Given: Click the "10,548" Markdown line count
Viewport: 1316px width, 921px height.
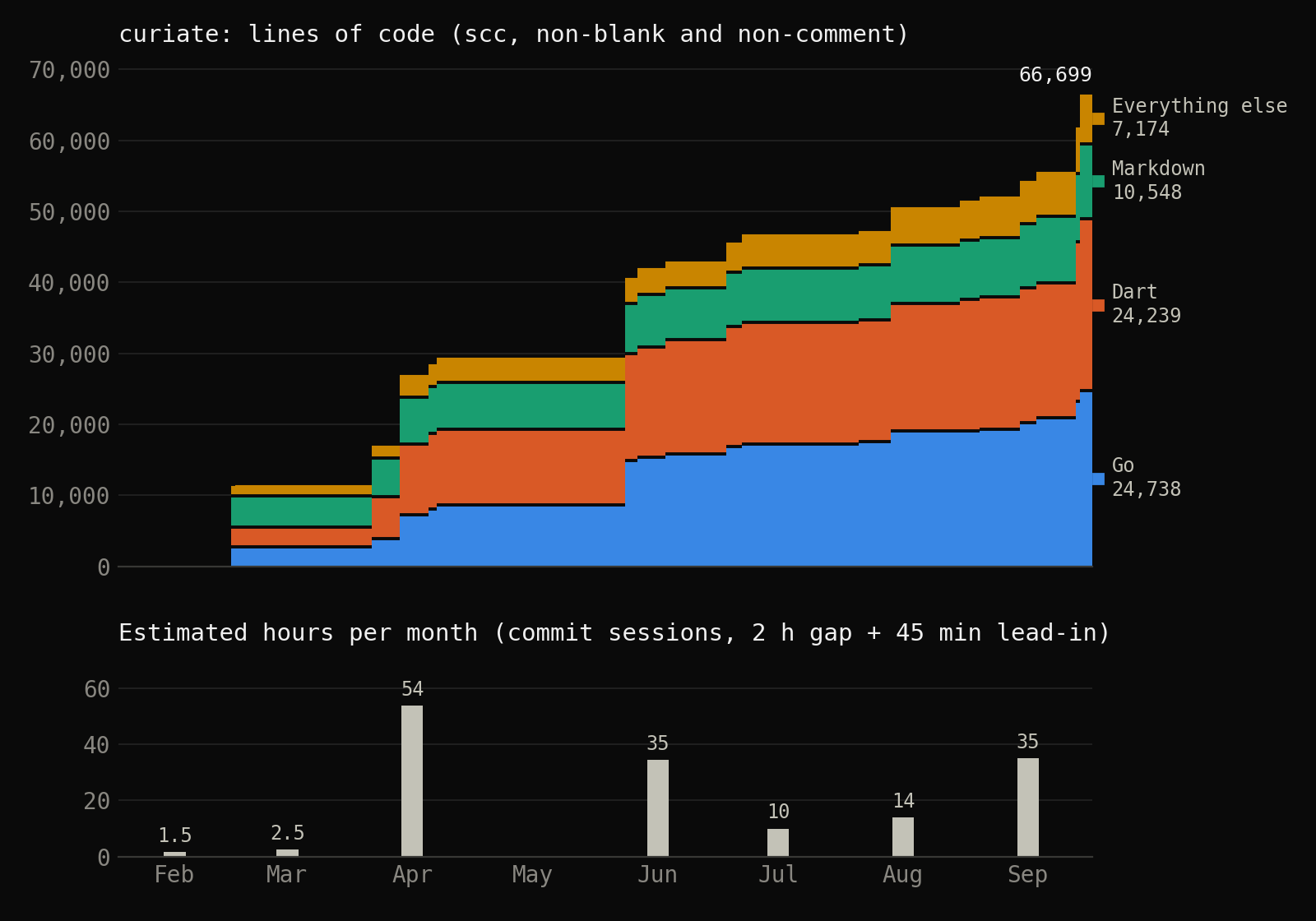Looking at the screenshot, I should 1147,192.
